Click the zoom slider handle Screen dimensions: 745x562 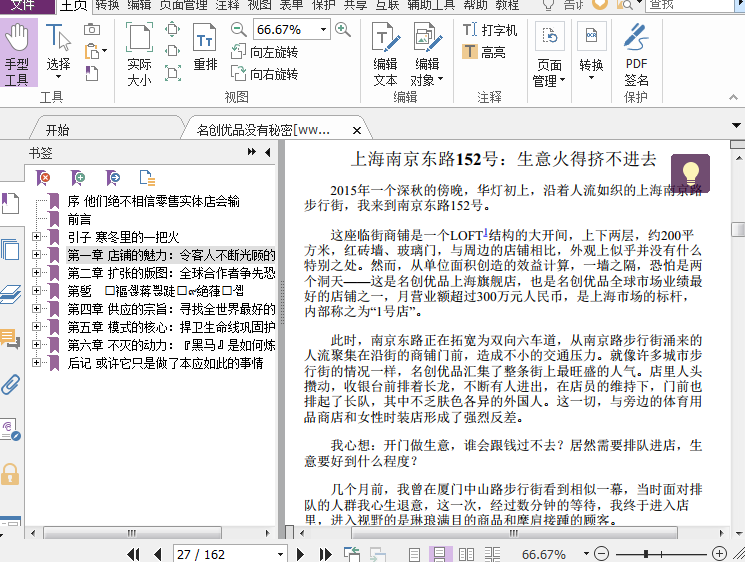point(646,554)
